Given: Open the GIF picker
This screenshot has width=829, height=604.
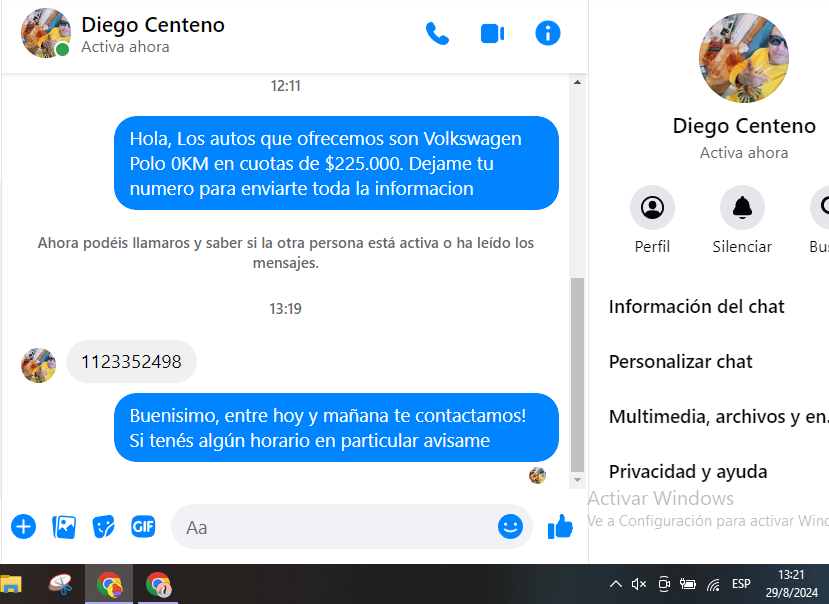Looking at the screenshot, I should 143,527.
